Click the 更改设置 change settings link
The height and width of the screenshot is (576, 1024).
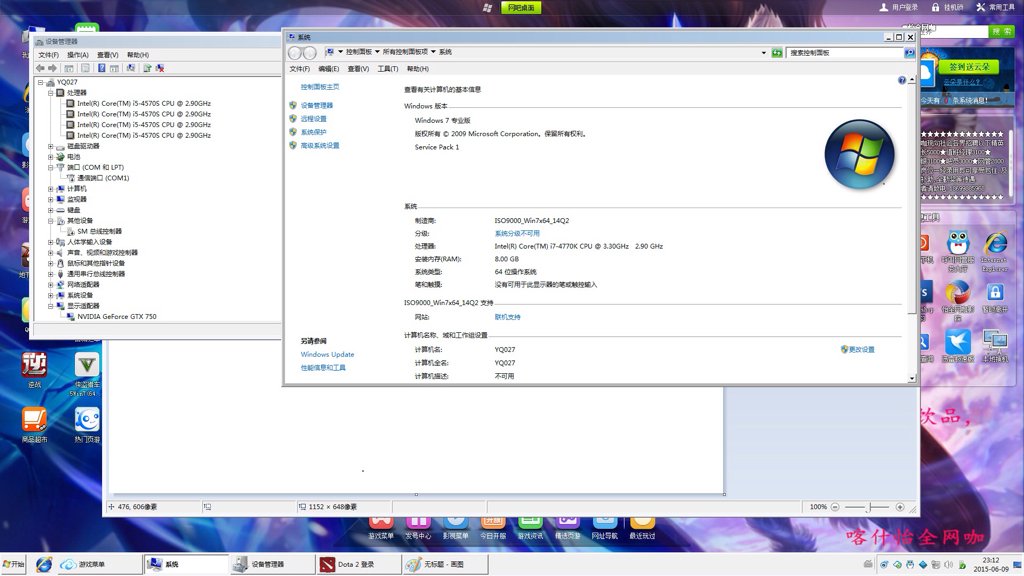pyautogui.click(x=860, y=349)
